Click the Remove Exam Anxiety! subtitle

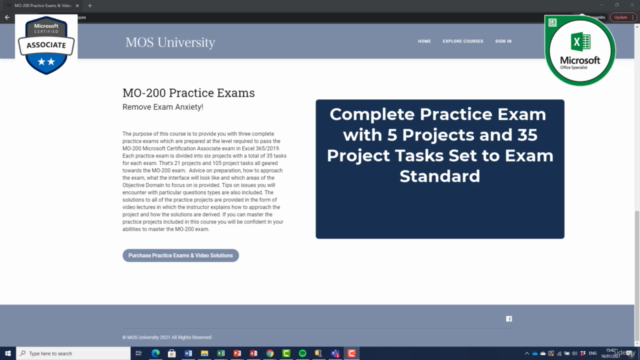click(163, 107)
